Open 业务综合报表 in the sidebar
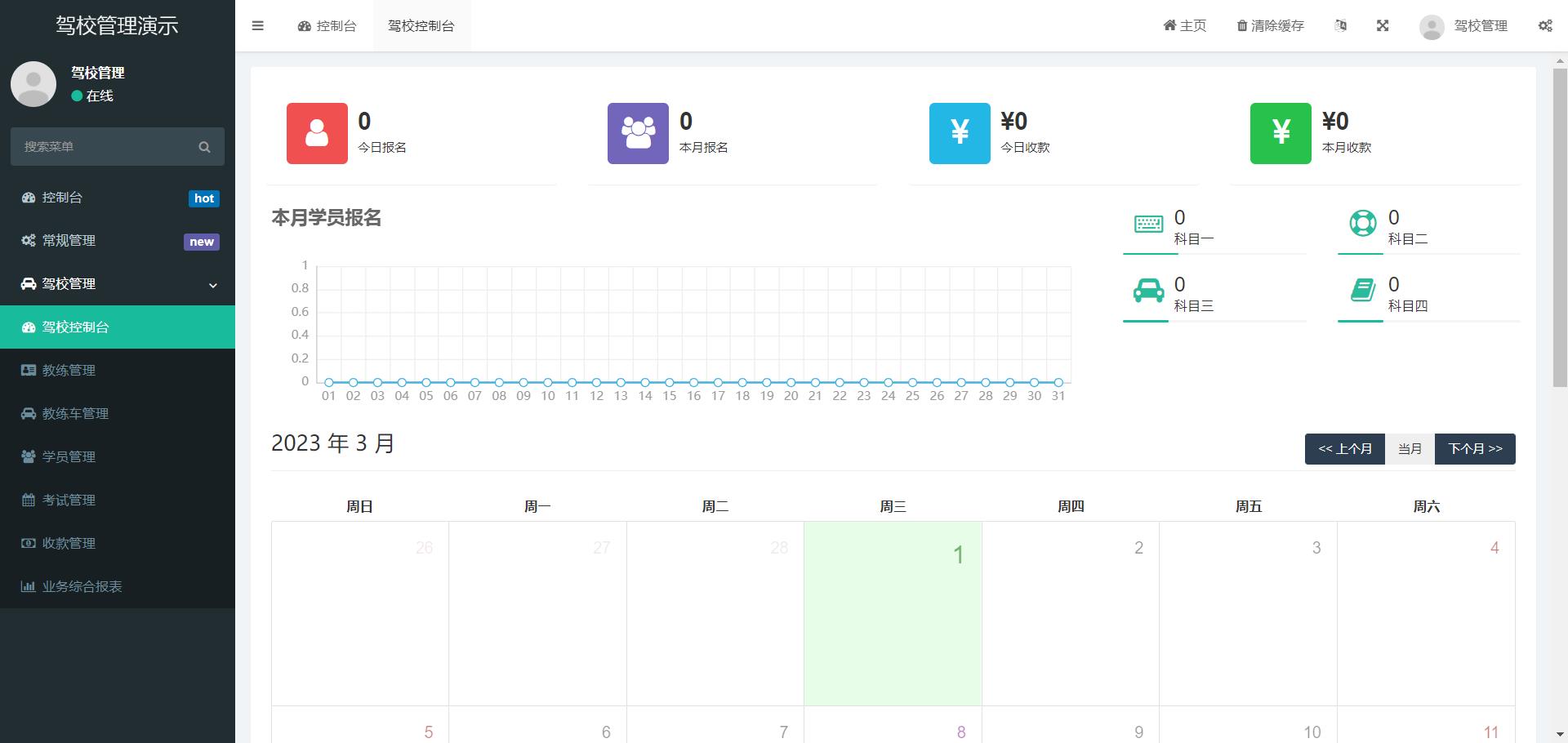Screen dimensions: 1568x743 118,587
